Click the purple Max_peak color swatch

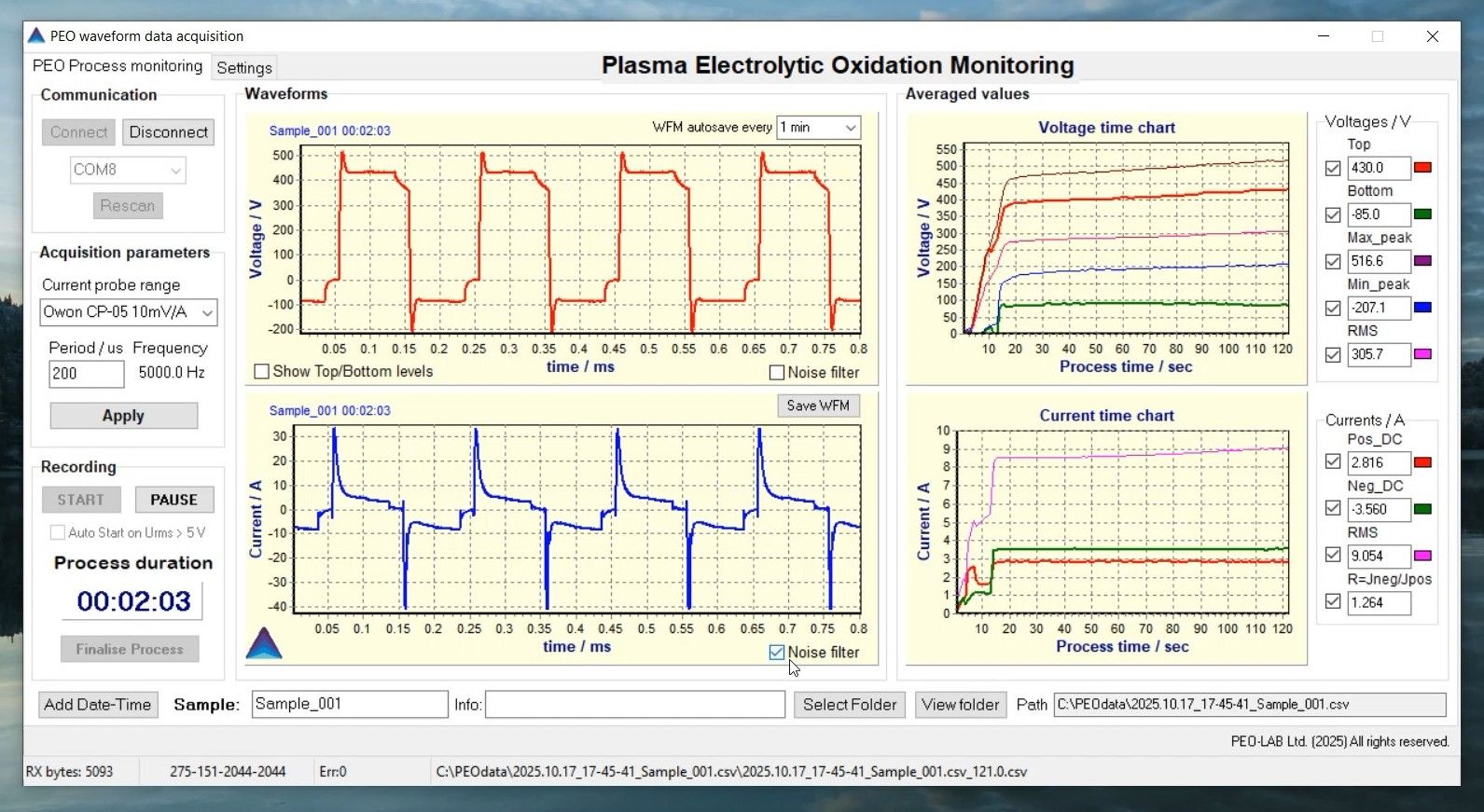1422,261
